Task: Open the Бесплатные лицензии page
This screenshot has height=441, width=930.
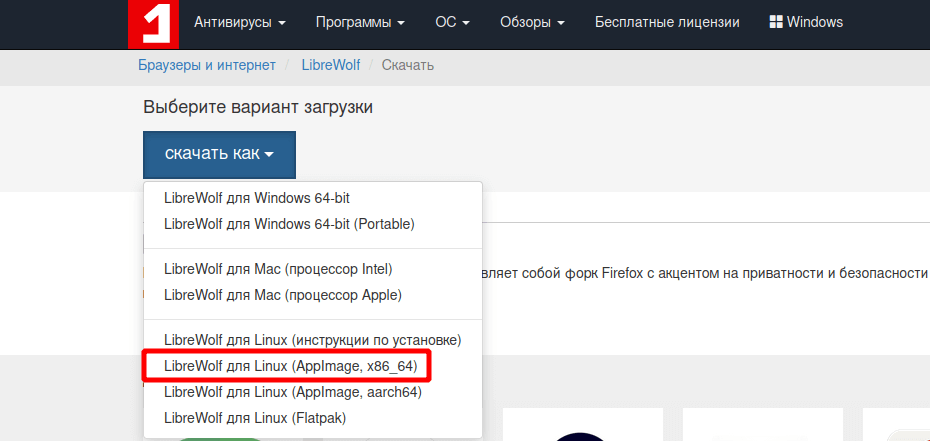Action: [x=667, y=22]
